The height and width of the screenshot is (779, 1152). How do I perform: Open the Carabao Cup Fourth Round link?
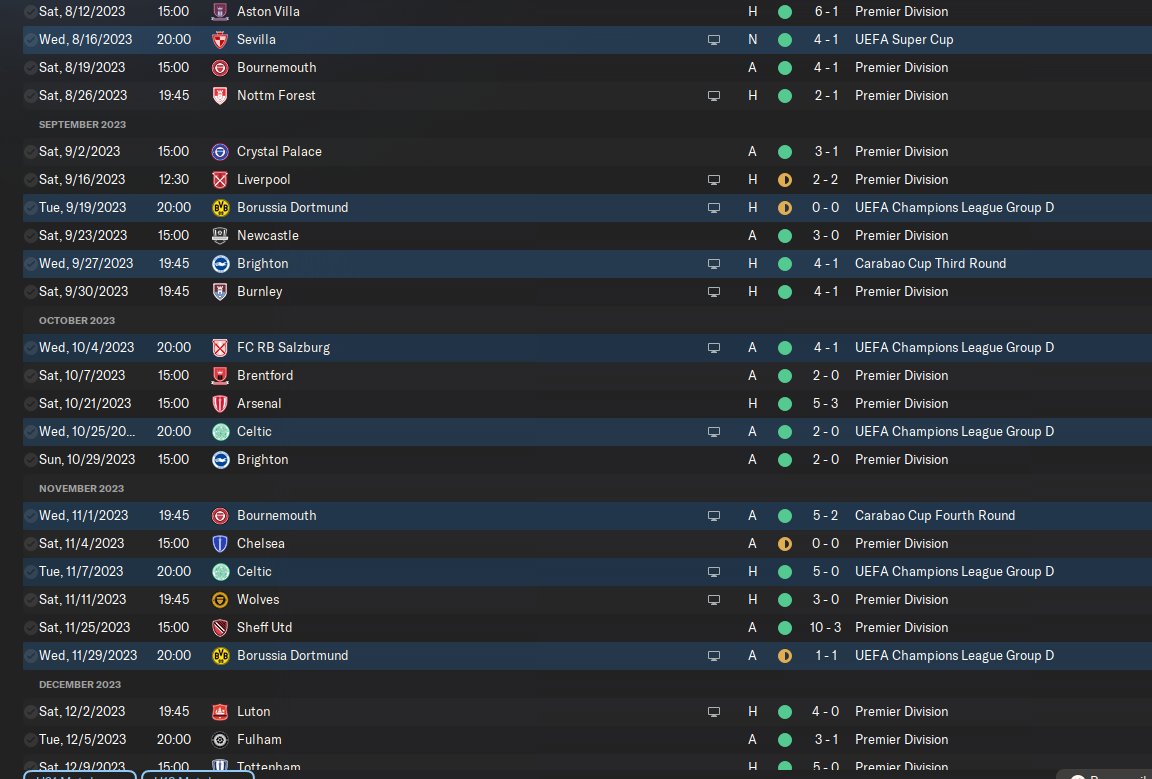coord(934,516)
